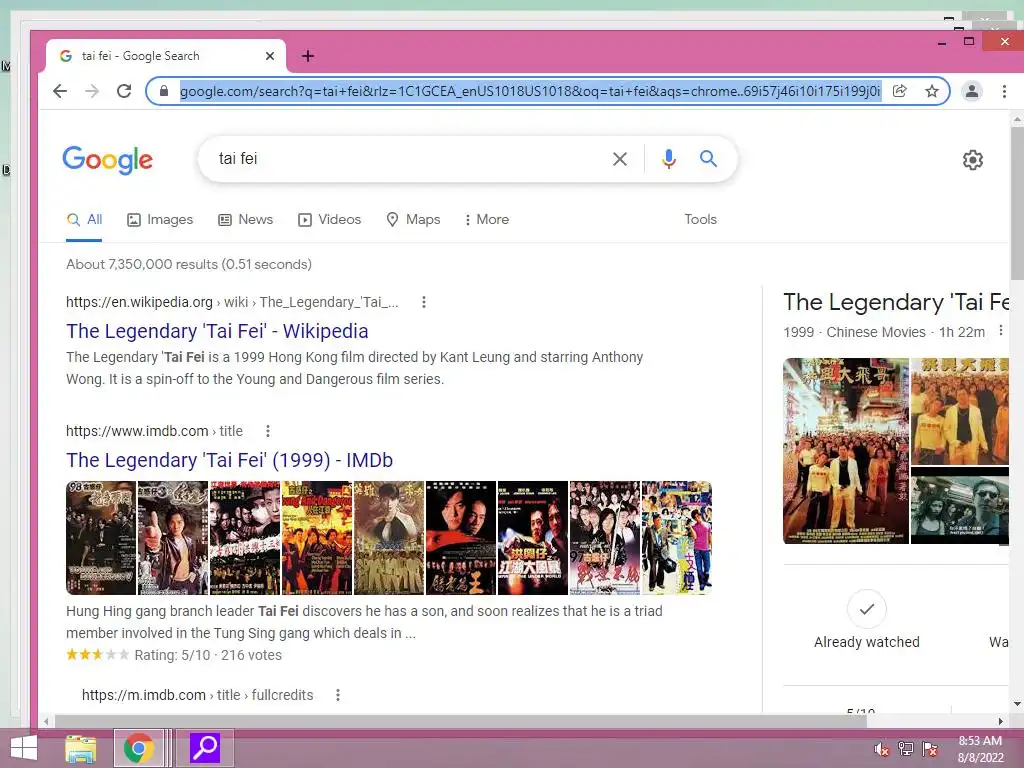Viewport: 1024px width, 768px height.
Task: Open Chrome three-dot menu
Action: pos(1004,91)
